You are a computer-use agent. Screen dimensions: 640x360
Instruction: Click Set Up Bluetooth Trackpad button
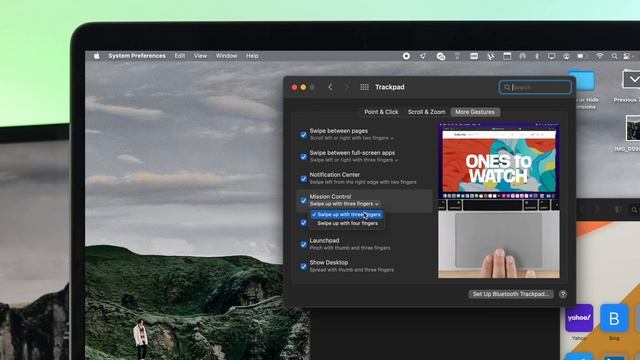coord(511,294)
